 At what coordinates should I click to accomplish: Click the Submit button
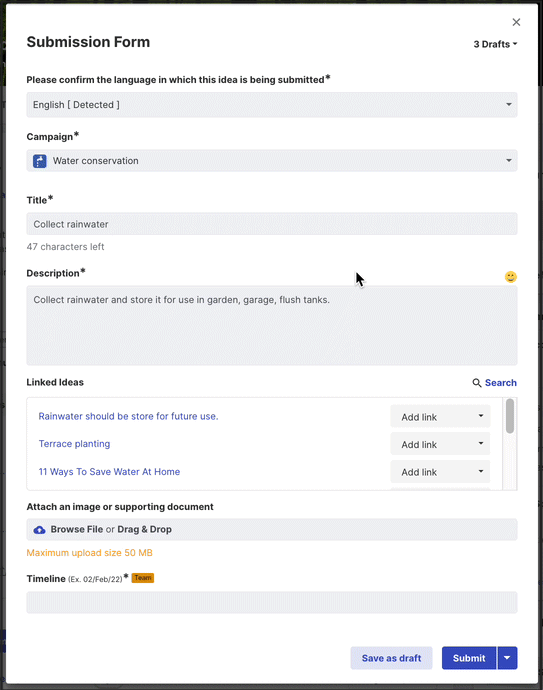(x=469, y=658)
